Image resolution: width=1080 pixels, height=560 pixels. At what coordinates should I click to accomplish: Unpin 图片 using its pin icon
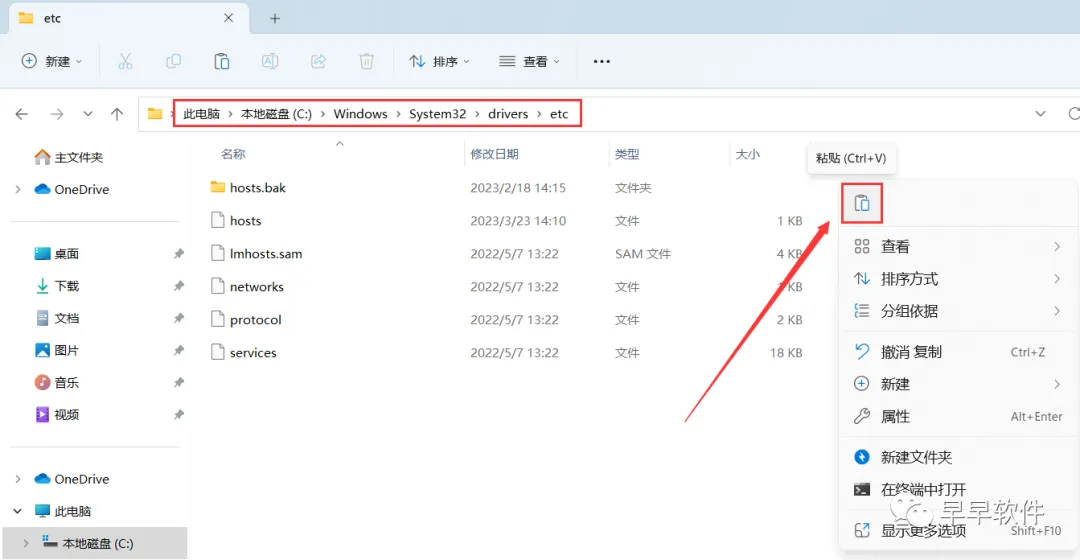click(179, 350)
